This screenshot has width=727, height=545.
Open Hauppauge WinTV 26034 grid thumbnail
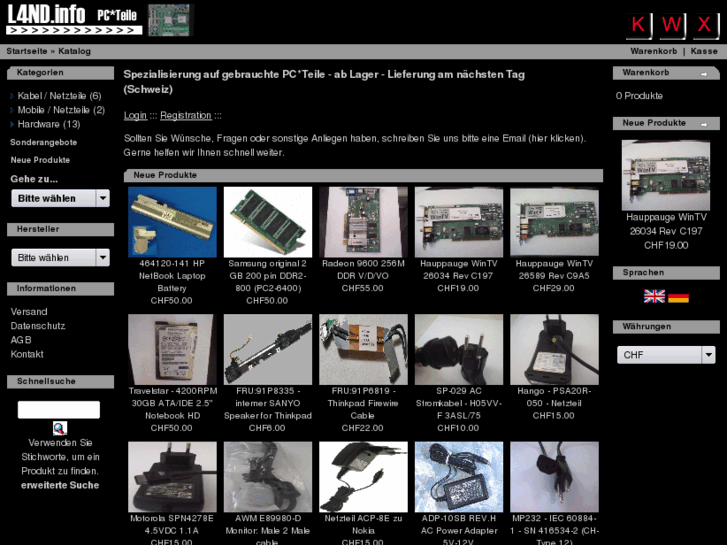459,222
